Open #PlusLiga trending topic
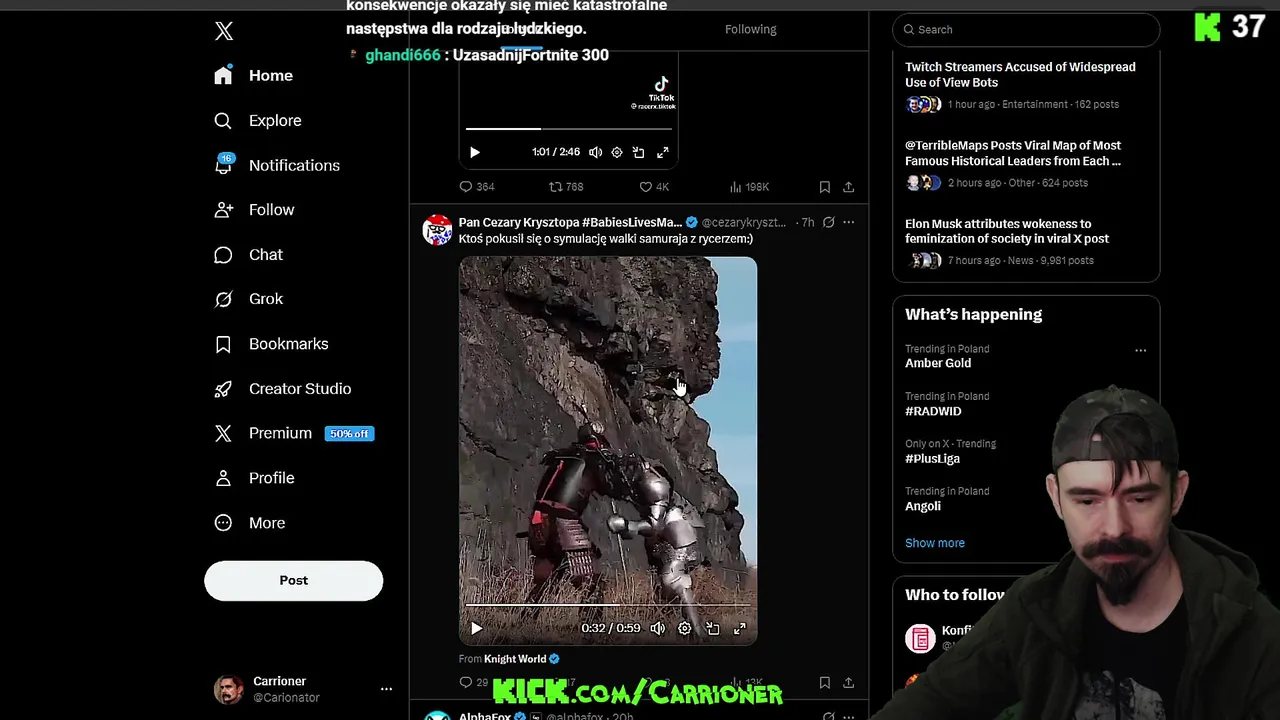The width and height of the screenshot is (1280, 720). point(932,458)
